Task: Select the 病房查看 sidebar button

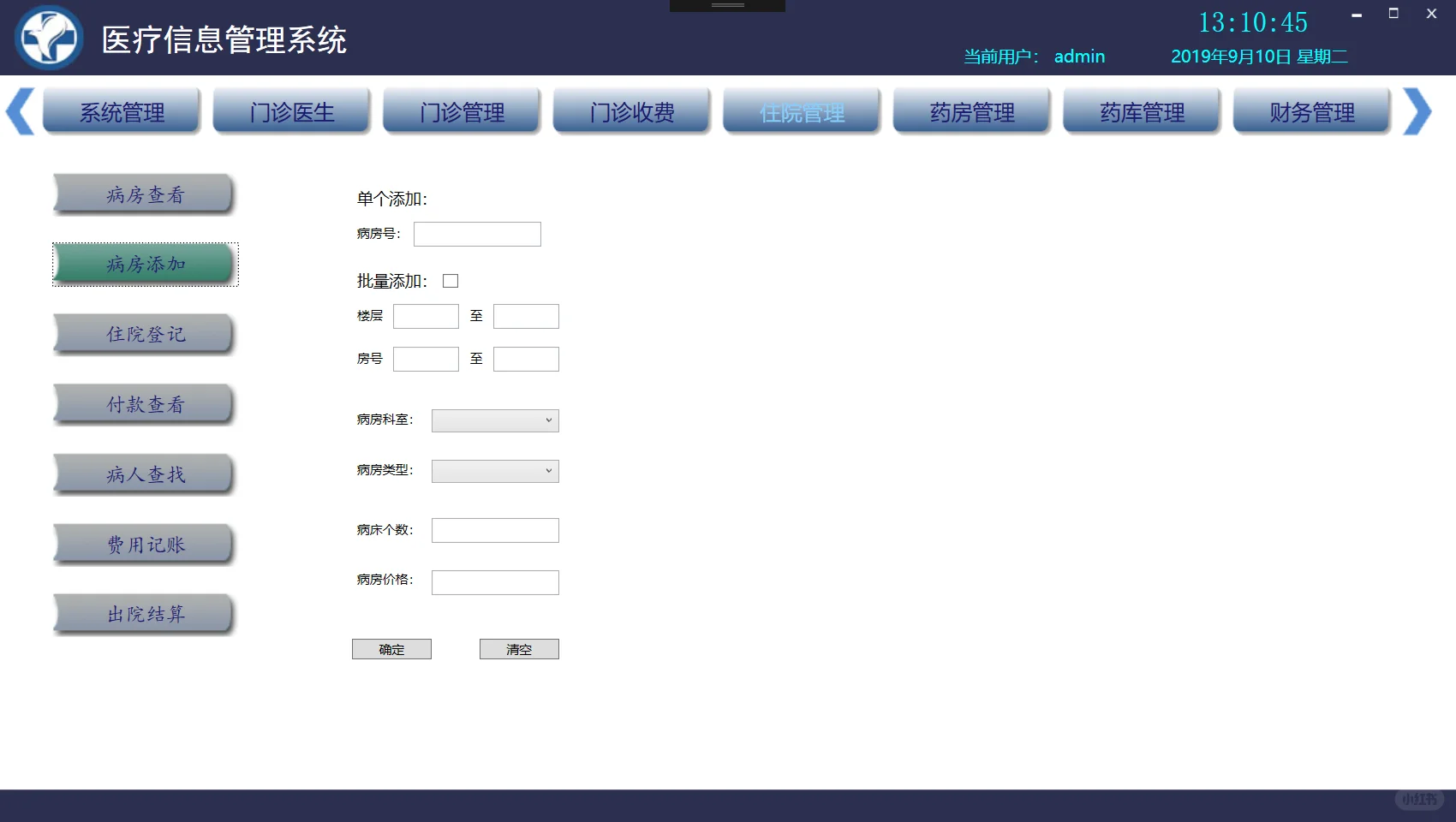Action: (143, 194)
